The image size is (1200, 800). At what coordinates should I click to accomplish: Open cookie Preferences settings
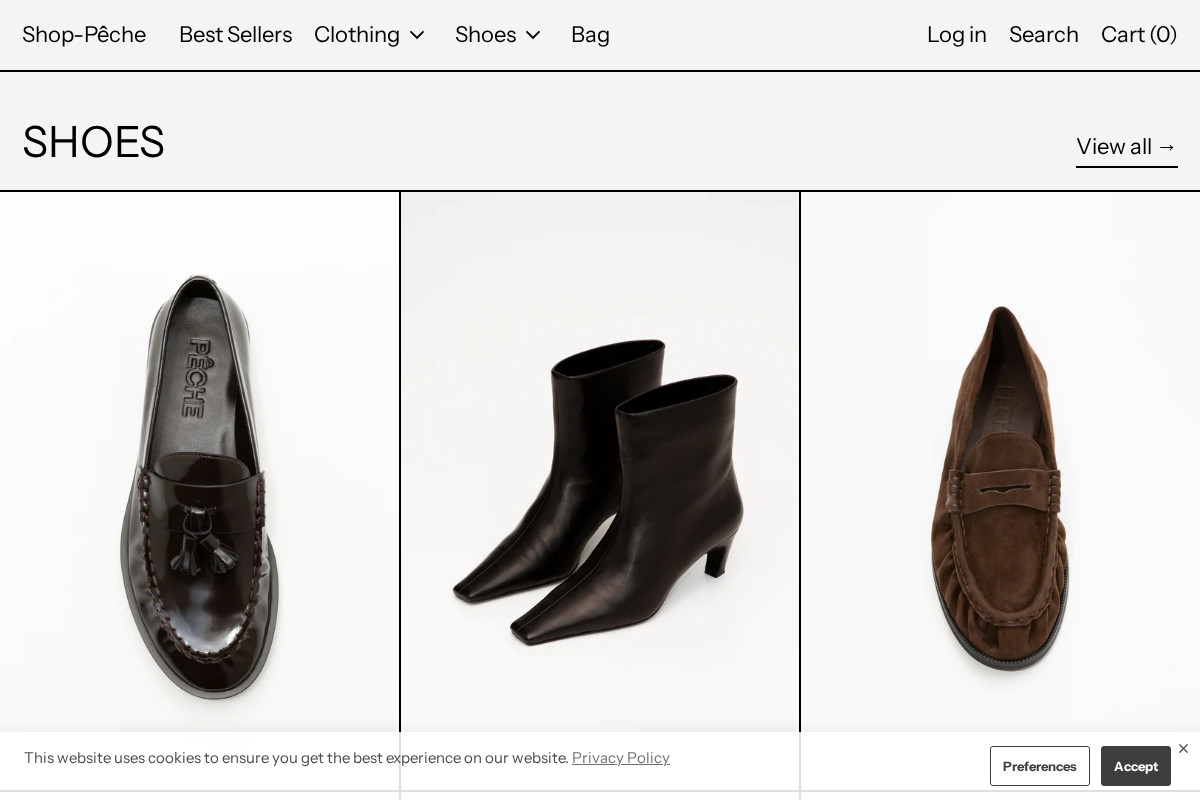[x=1040, y=766]
